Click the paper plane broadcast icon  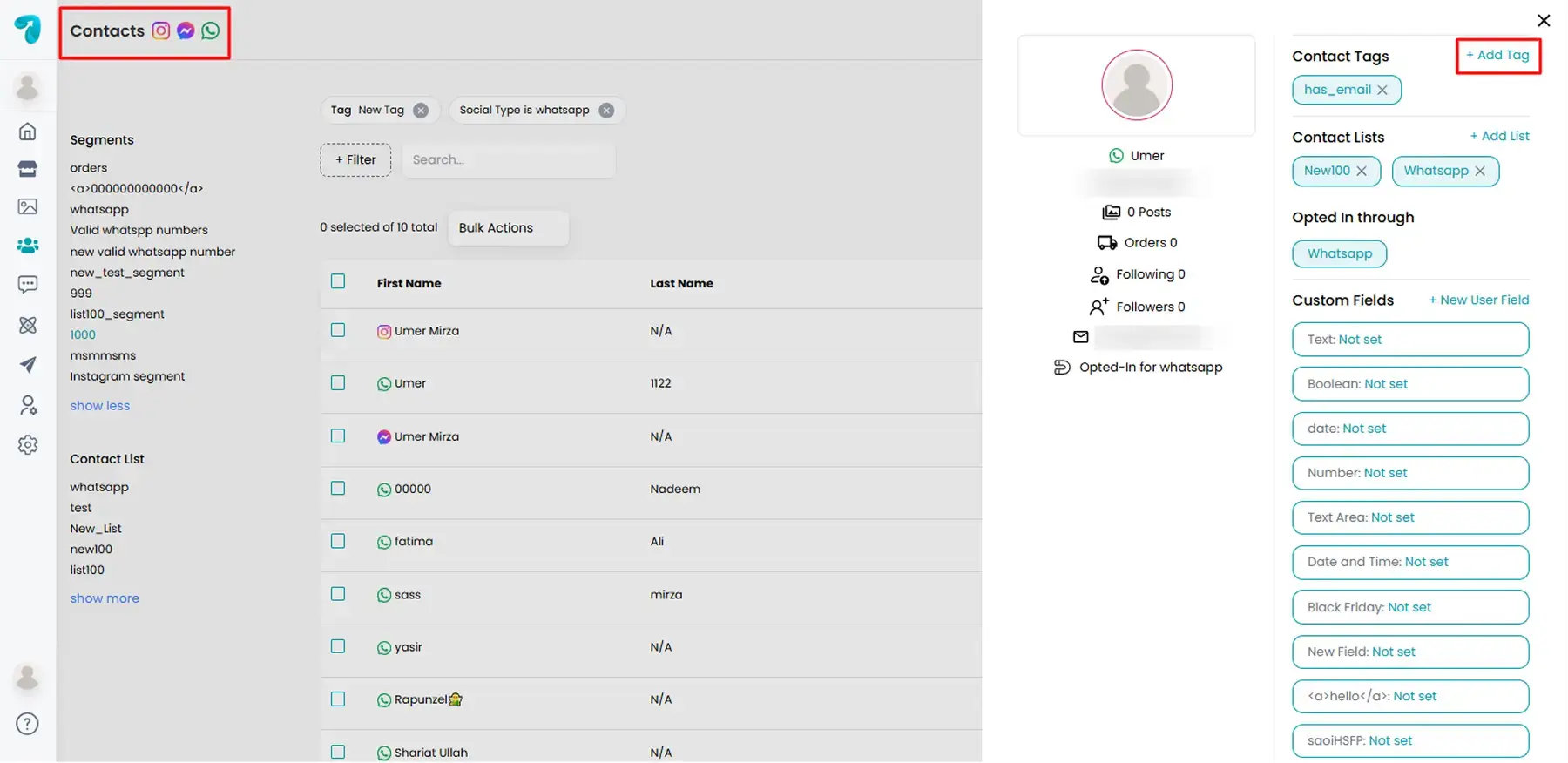coord(28,365)
